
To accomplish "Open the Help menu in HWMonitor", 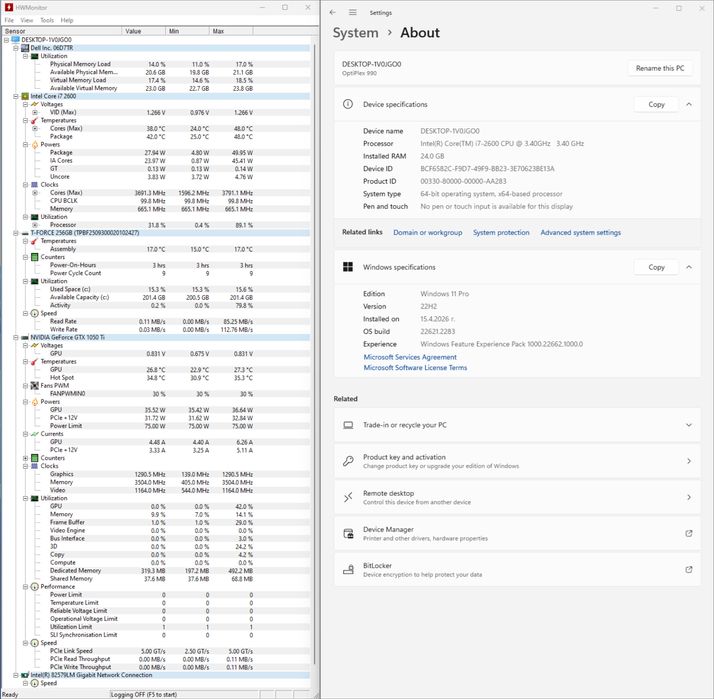I will [x=67, y=20].
